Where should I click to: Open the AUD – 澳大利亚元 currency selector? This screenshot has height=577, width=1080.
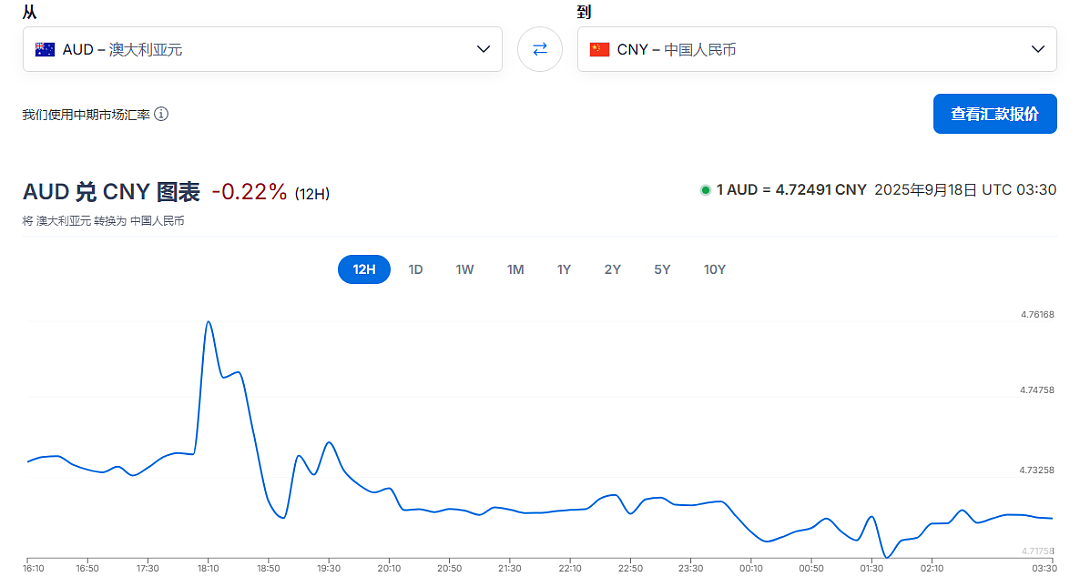[x=262, y=49]
